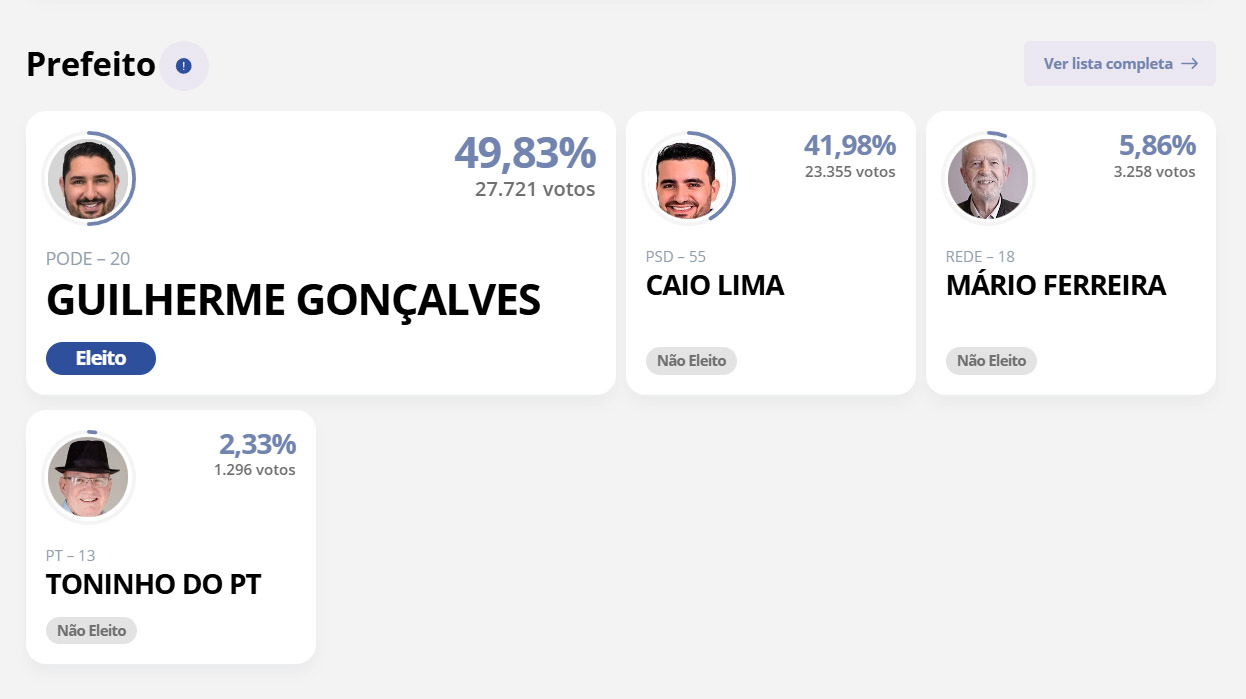
Task: Select the MÁRIO FERREIRA name
Action: [x=1056, y=286]
